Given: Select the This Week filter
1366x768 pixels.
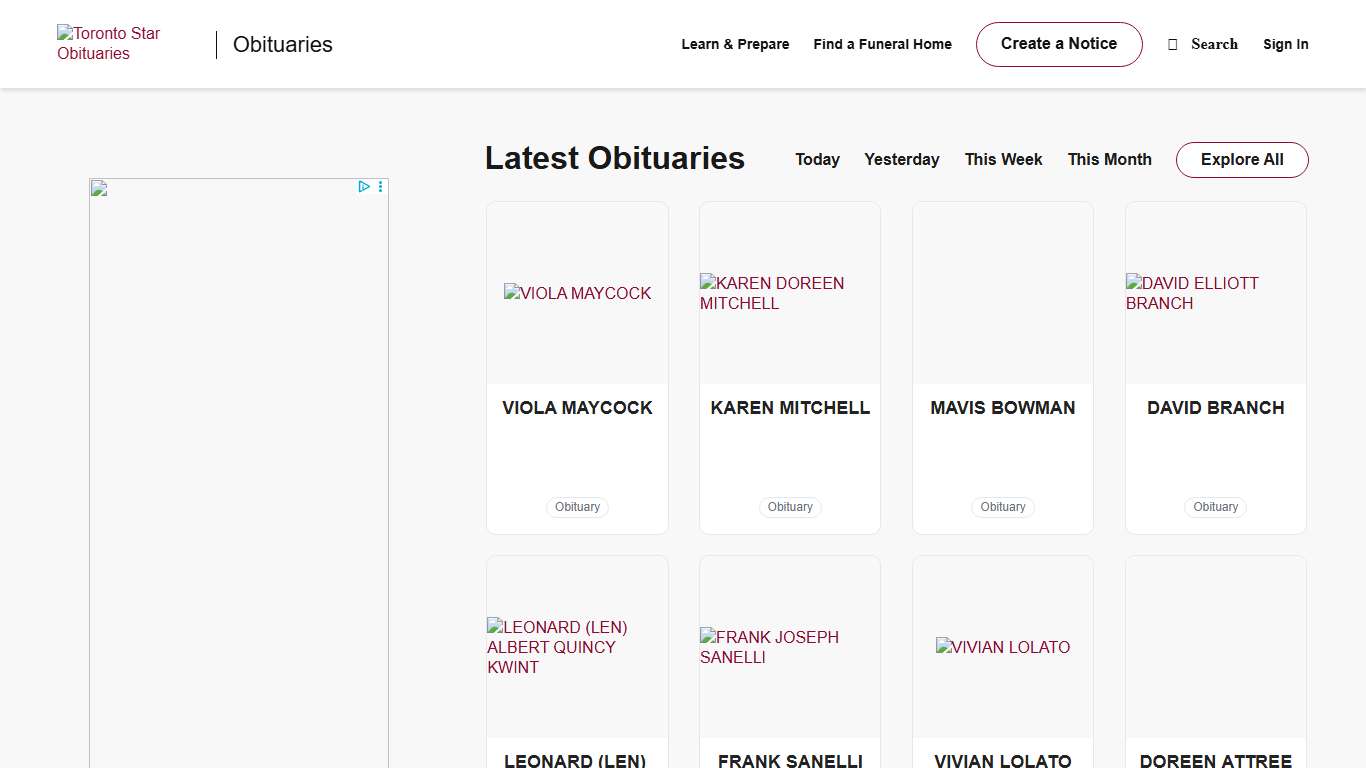Looking at the screenshot, I should pos(1003,159).
